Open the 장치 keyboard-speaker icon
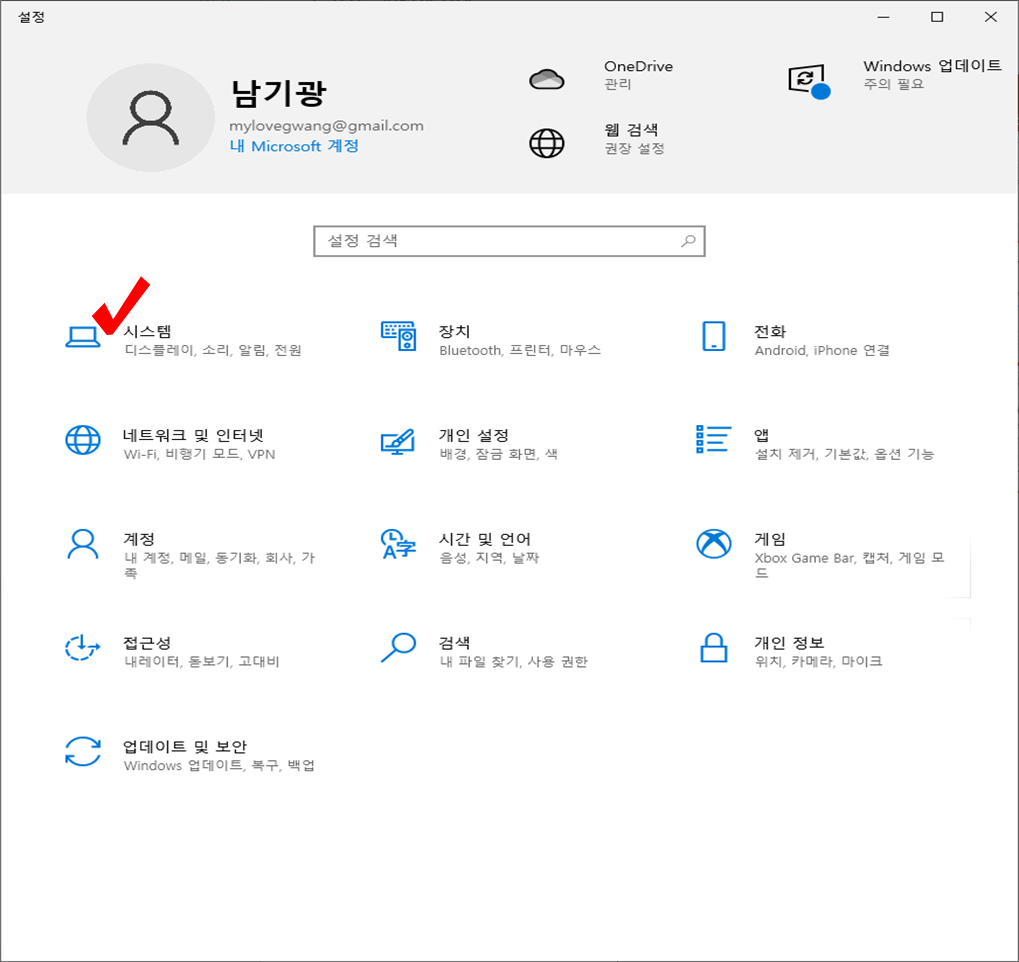Viewport: 1019px width, 962px height. click(398, 336)
